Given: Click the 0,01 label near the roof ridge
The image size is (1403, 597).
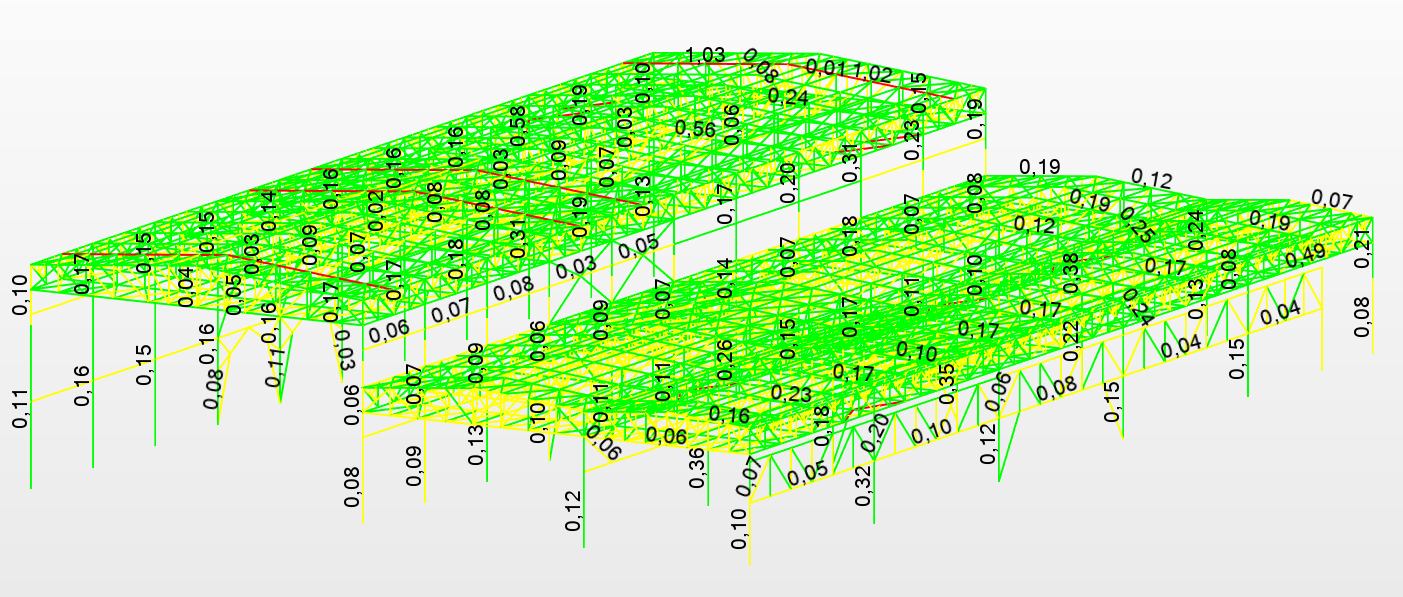Looking at the screenshot, I should (x=825, y=67).
